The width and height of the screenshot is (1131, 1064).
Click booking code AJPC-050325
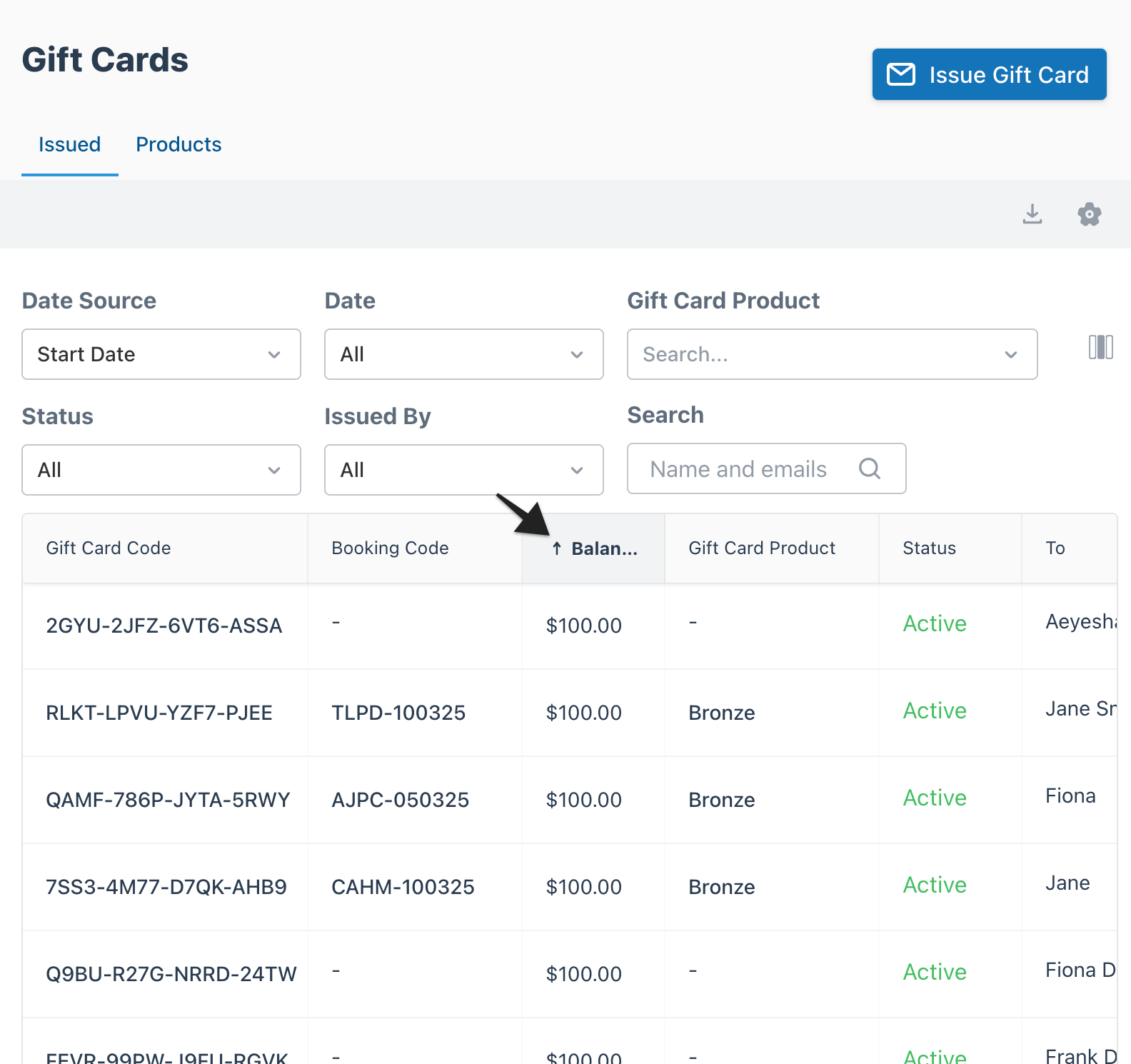(401, 800)
